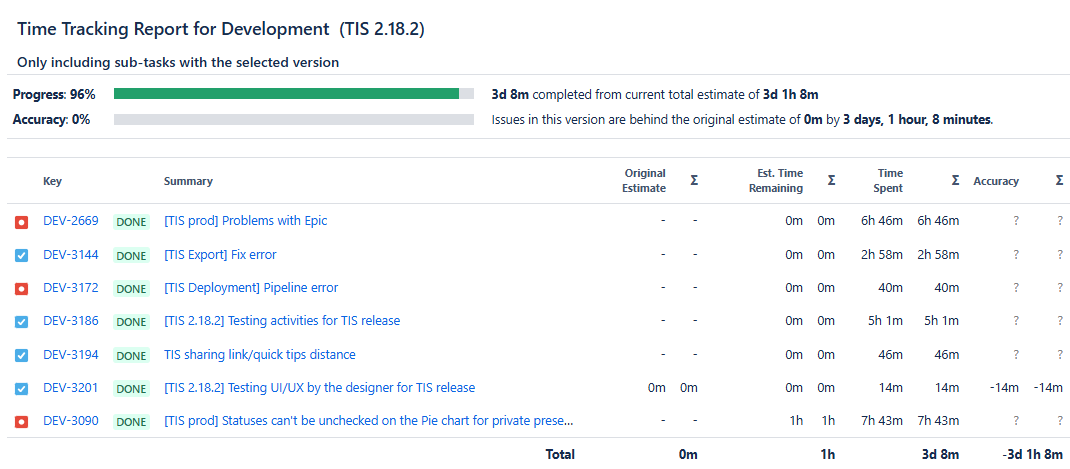Open issue key DEV-3201
Viewport: 1070px width, 469px height.
coord(70,387)
